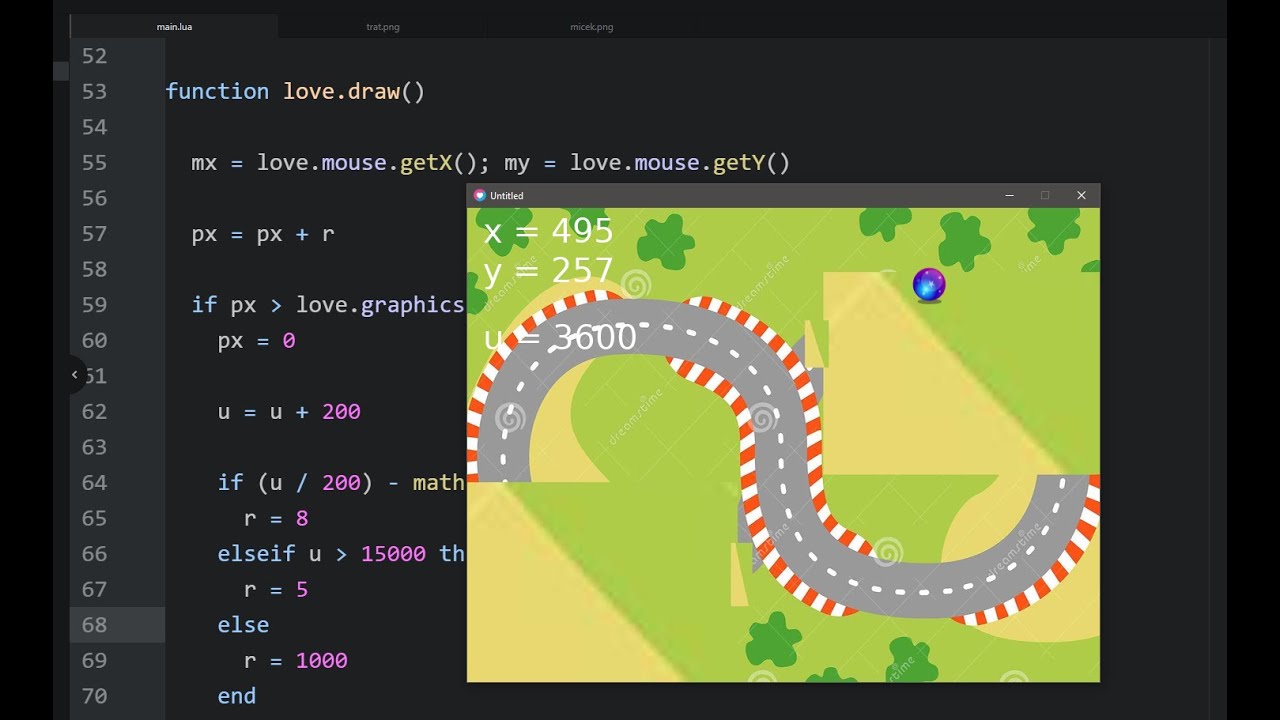Click the disabled maximize button of the Untitled window
Image resolution: width=1280 pixels, height=720 pixels.
tap(1045, 195)
